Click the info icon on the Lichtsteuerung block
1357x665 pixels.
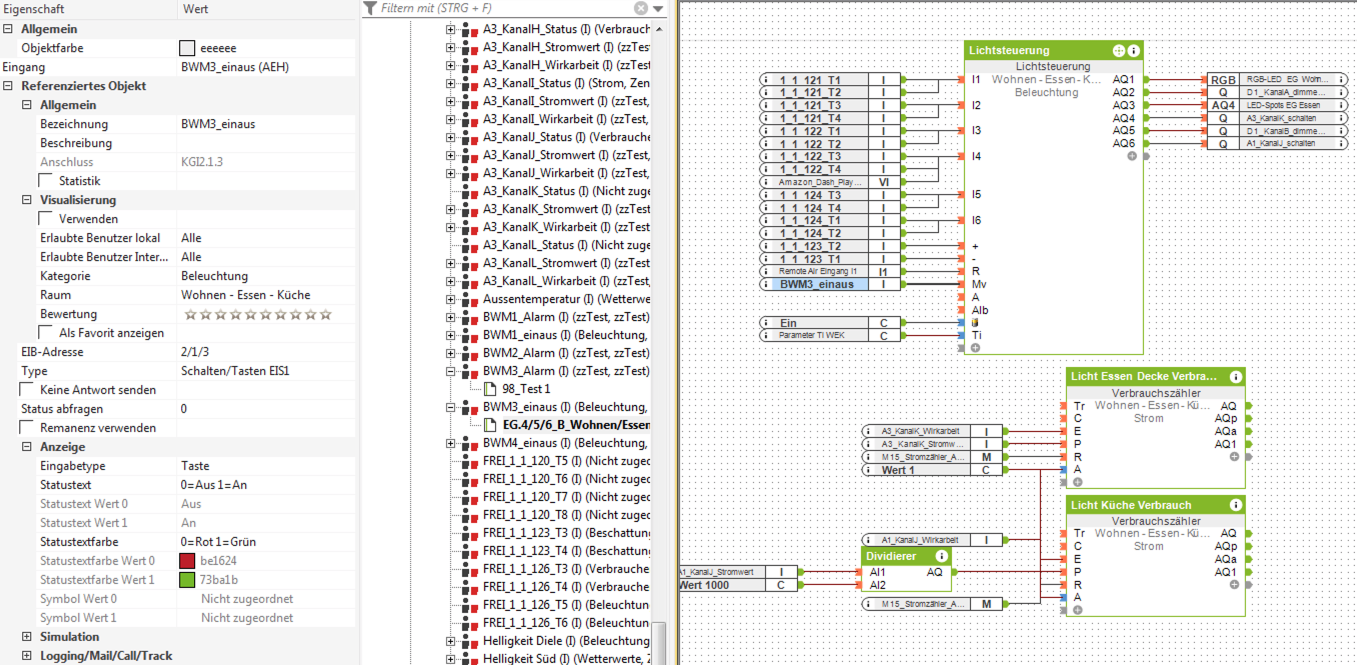click(1133, 50)
